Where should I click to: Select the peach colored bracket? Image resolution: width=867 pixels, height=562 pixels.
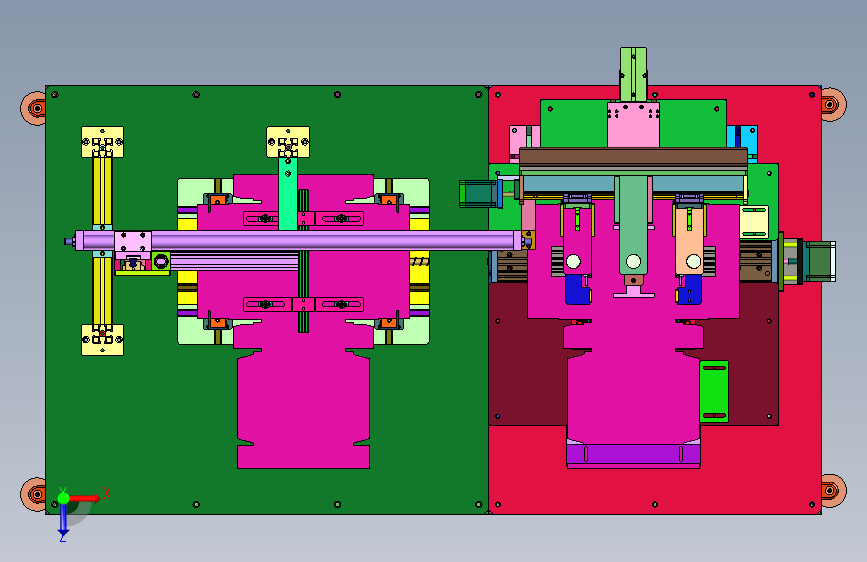tap(689, 239)
